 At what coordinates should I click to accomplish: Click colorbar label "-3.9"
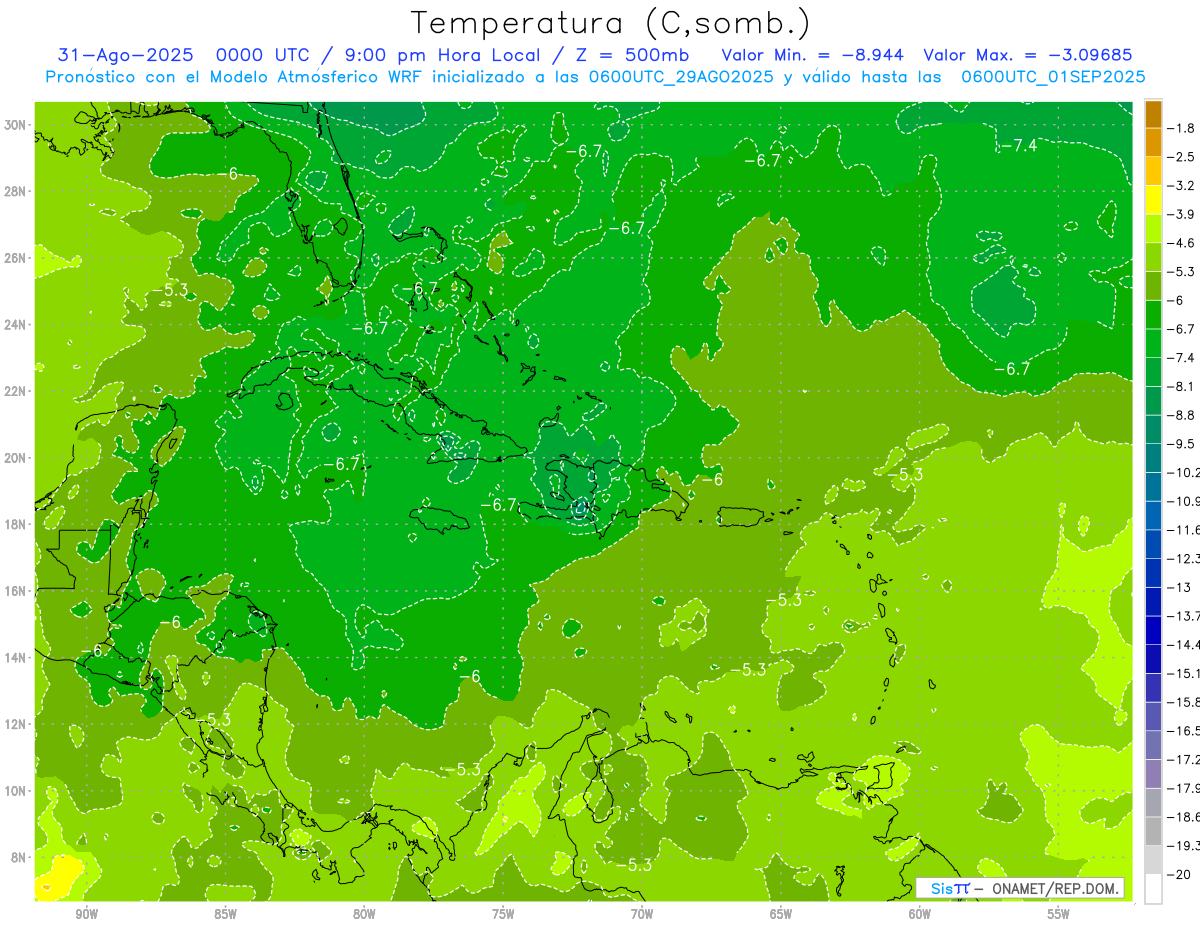(1183, 214)
